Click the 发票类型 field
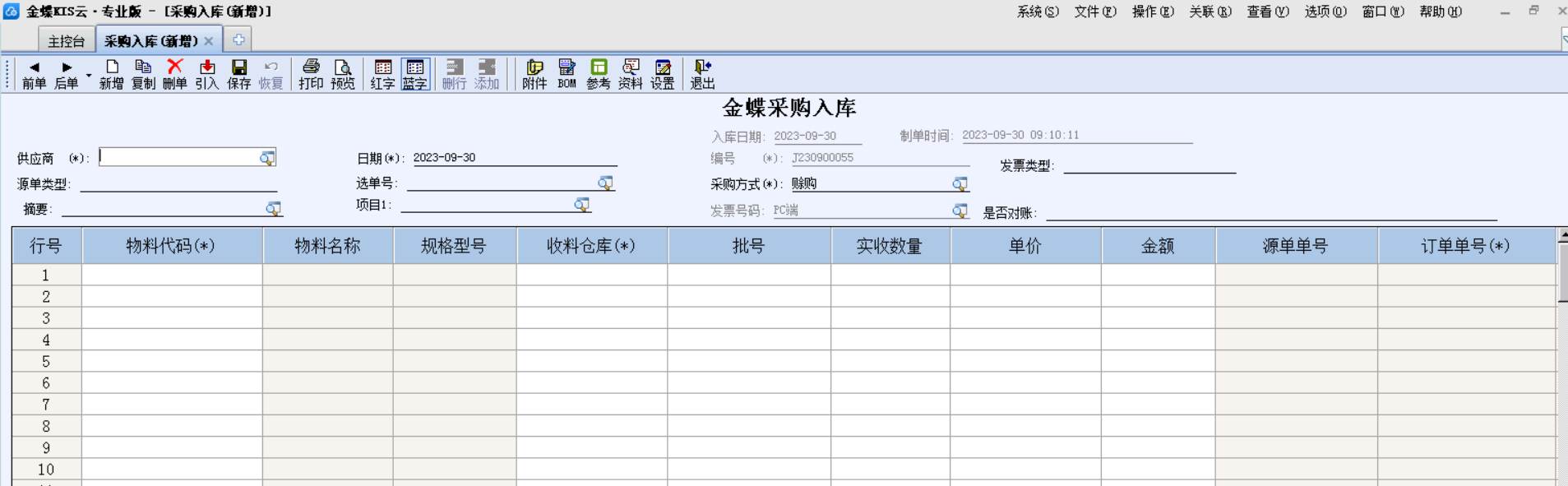Screen dimensions: 1568x486 (1149, 165)
